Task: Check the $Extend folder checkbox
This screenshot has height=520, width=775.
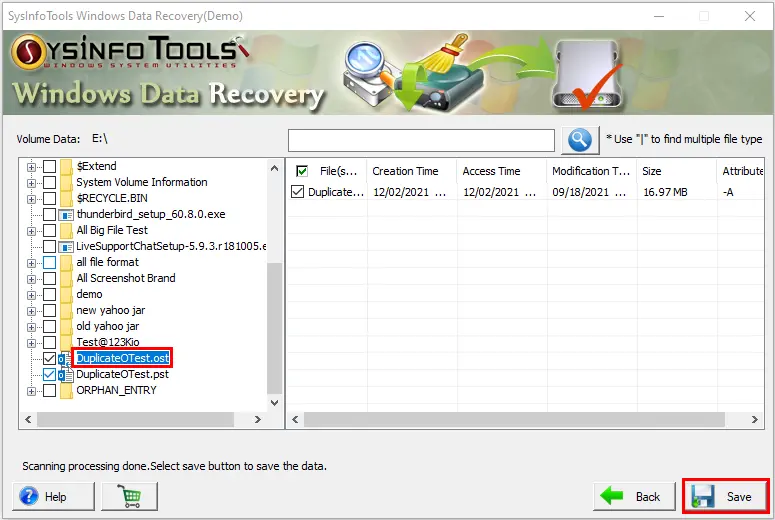Action: coord(49,167)
